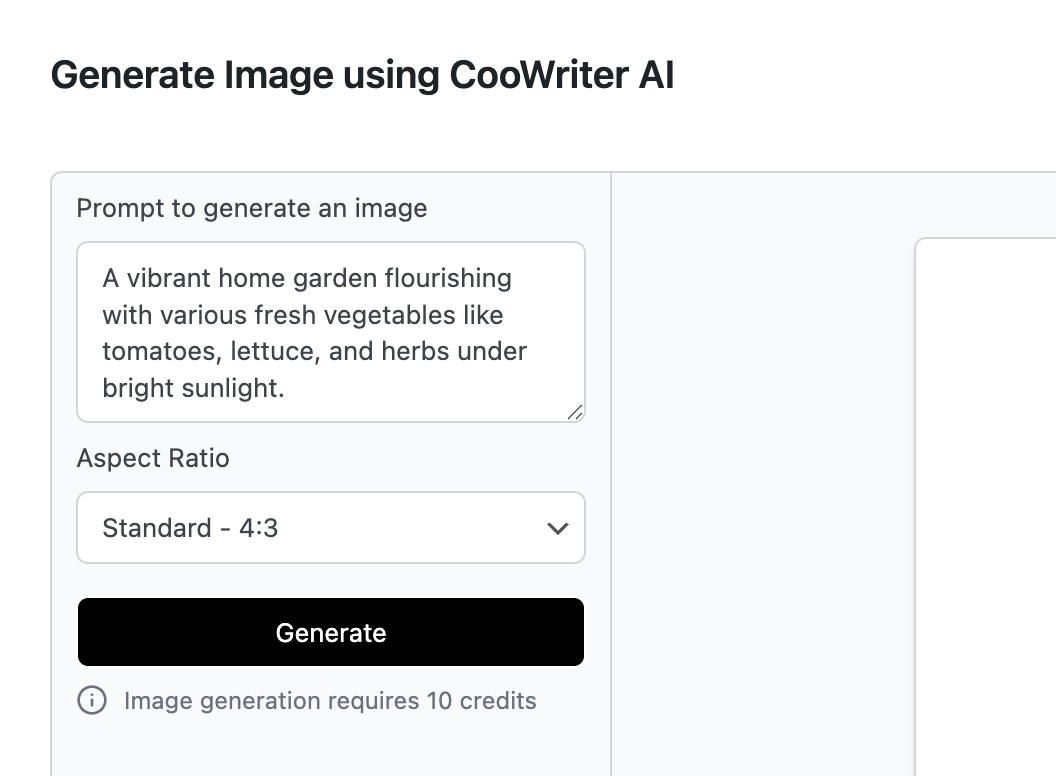The width and height of the screenshot is (1056, 776).
Task: Click the prompt textarea resize handle
Action: pyautogui.click(x=575, y=412)
